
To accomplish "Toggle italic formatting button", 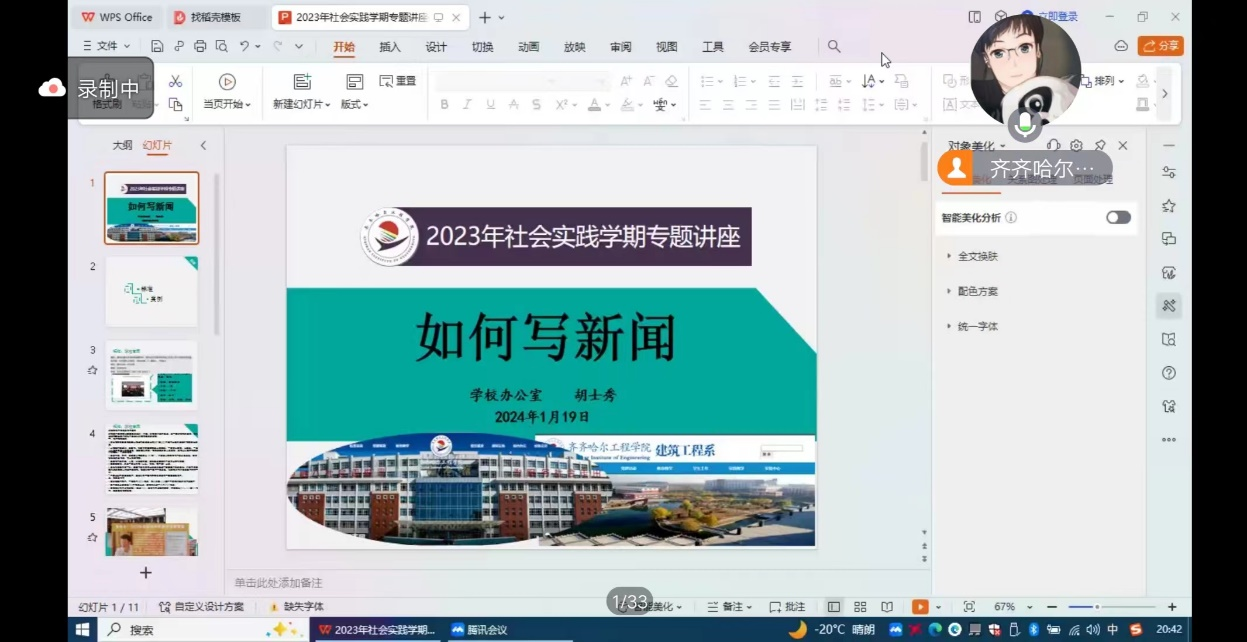I will pyautogui.click(x=467, y=105).
